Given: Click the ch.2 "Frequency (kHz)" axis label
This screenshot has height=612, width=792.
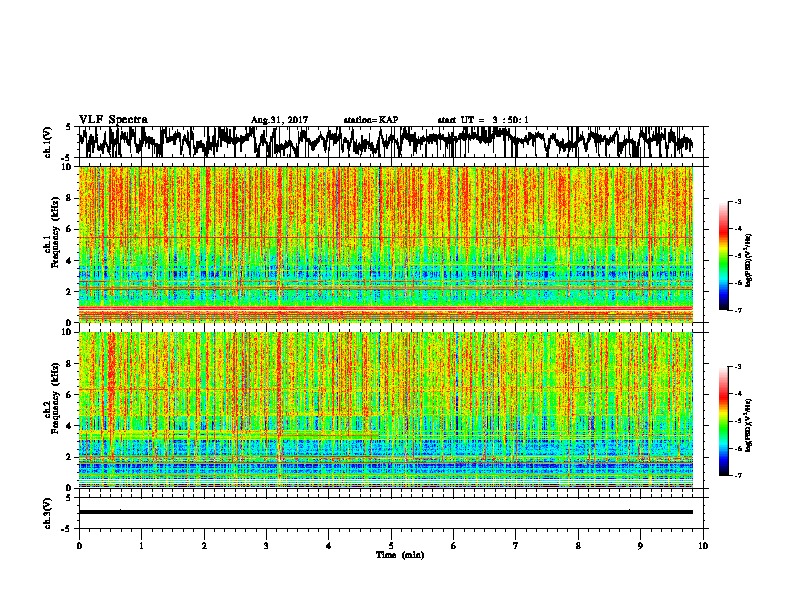Looking at the screenshot, I should coord(55,398).
